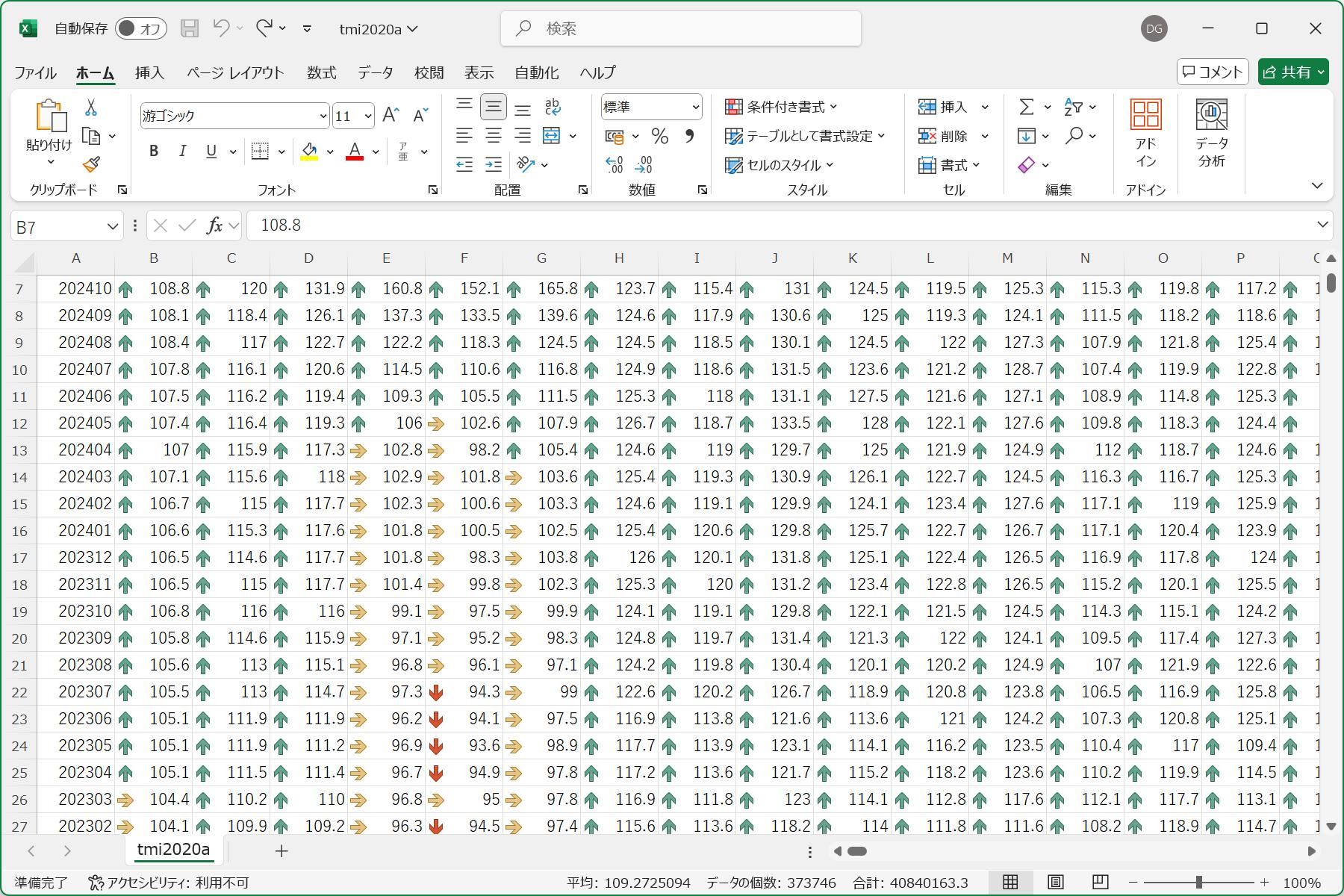Click the horizontal scrollbar thumb
This screenshot has width=1344, height=896.
(857, 851)
